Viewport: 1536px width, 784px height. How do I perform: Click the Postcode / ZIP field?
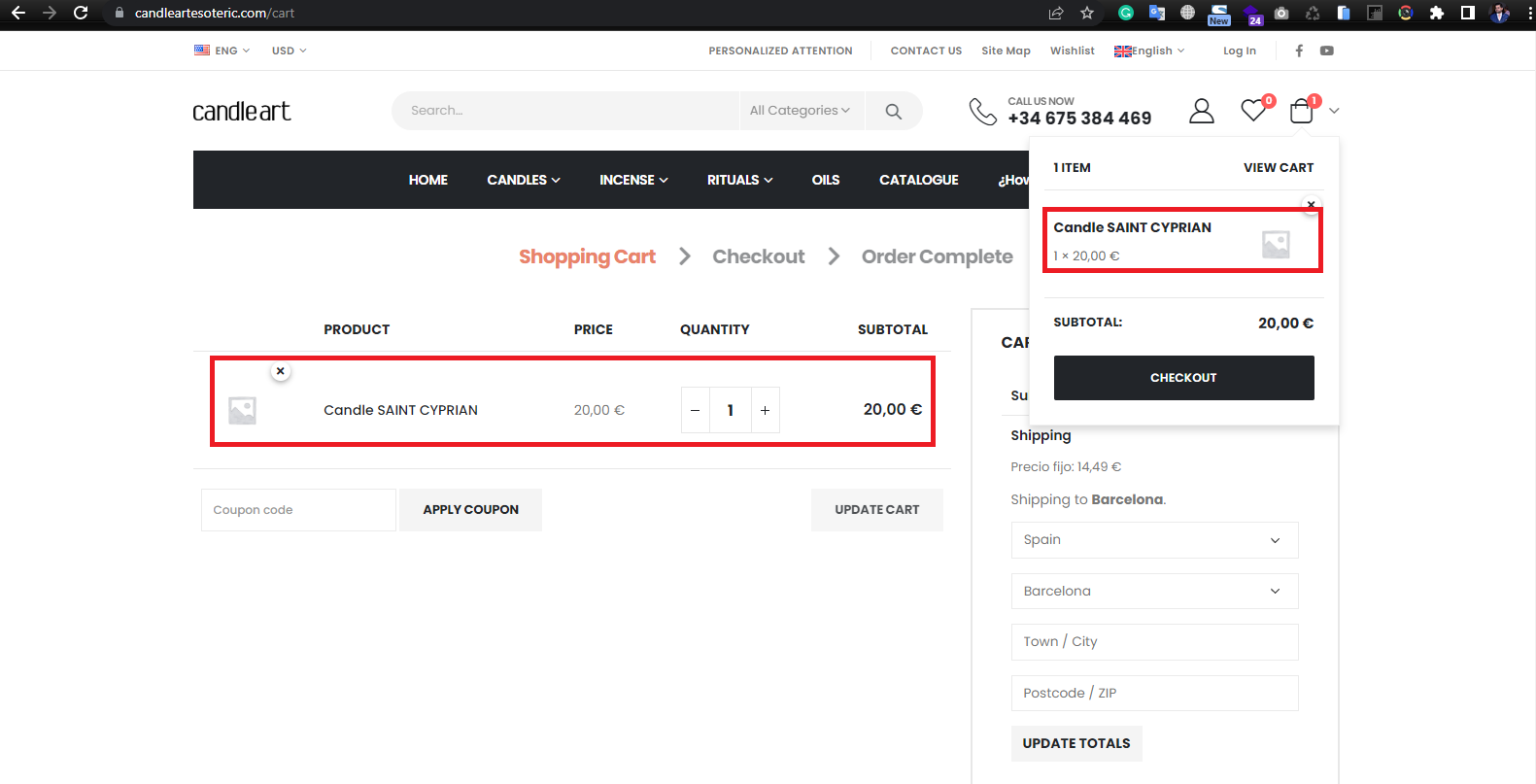pos(1154,693)
